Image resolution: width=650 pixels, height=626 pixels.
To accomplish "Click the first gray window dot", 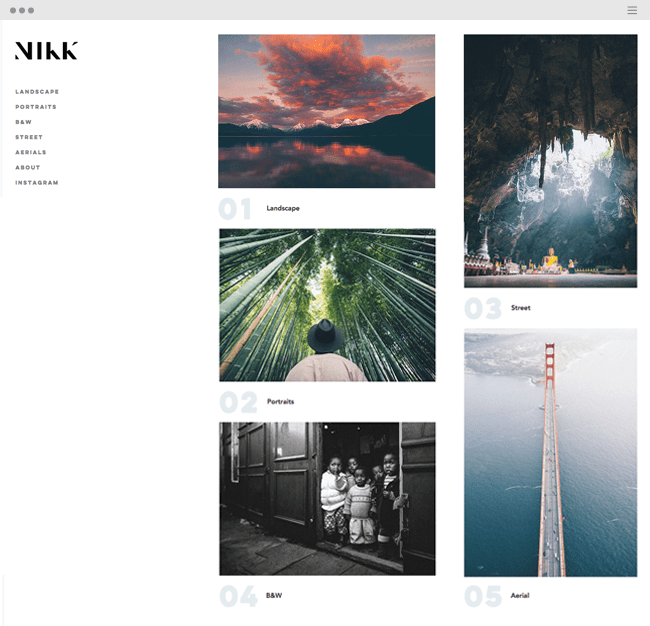I will click(x=13, y=10).
